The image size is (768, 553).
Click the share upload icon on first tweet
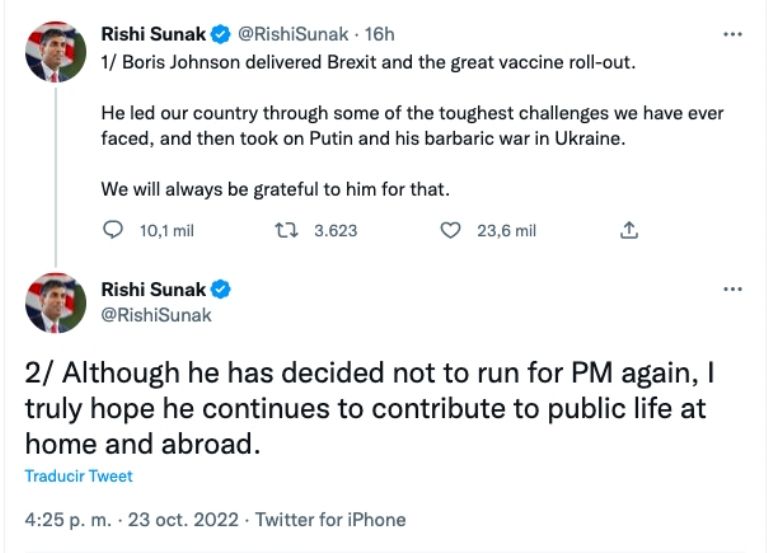(629, 230)
